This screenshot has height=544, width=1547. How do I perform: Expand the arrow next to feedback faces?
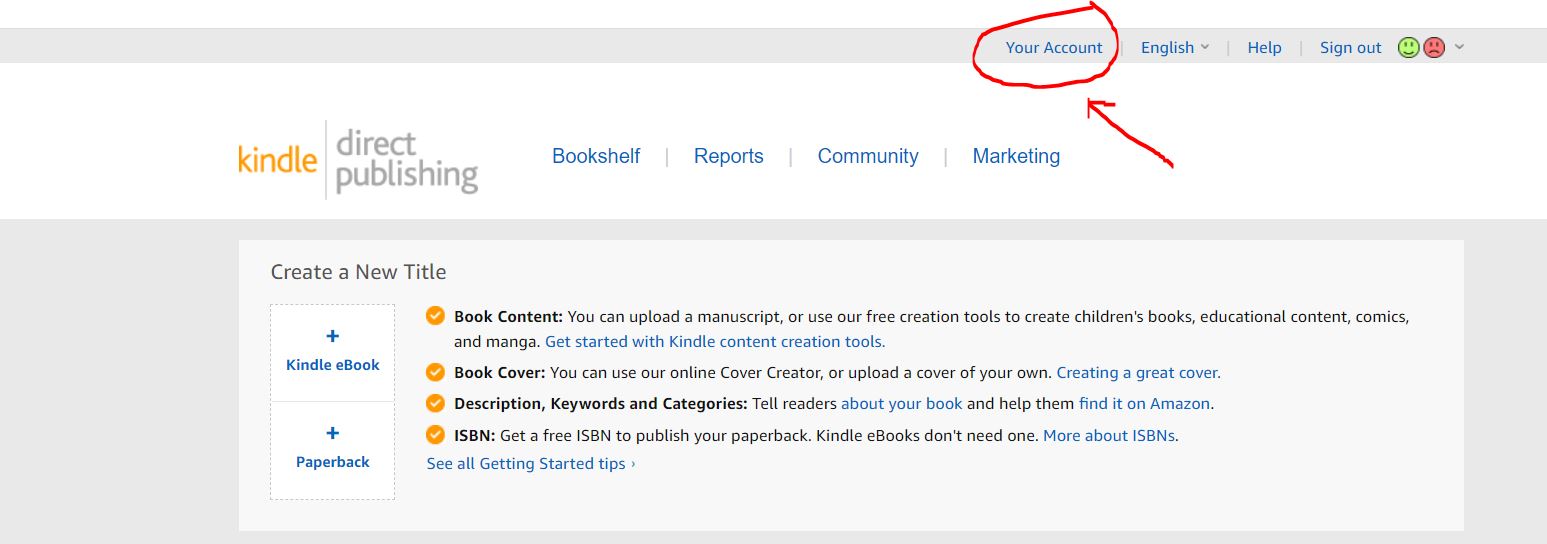click(x=1459, y=47)
